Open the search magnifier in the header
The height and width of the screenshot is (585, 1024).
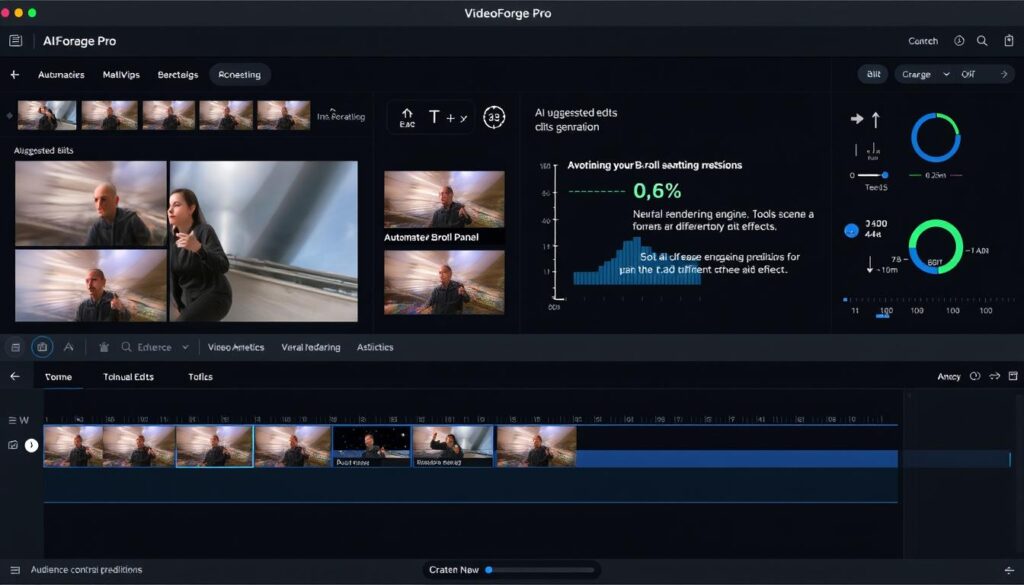[x=982, y=41]
